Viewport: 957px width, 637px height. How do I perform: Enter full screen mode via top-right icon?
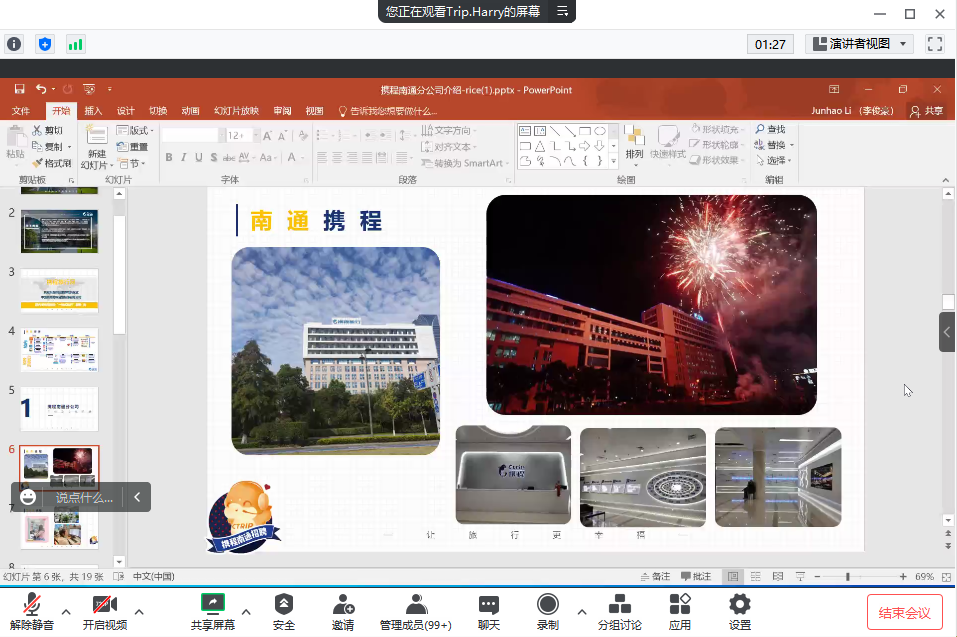[935, 44]
